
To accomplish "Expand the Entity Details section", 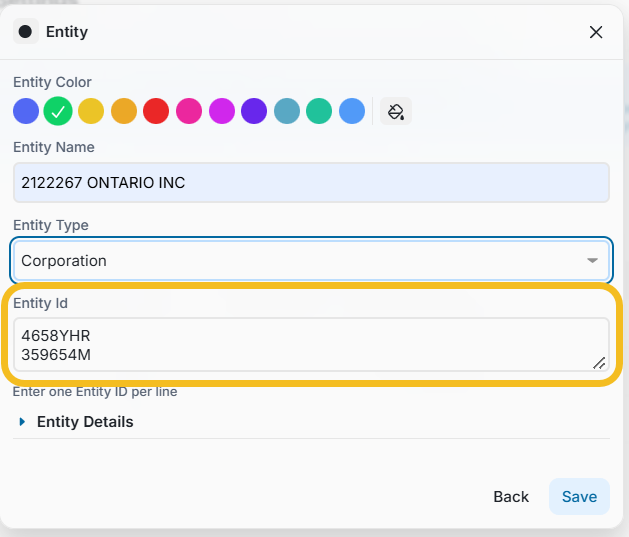I will click(x=77, y=422).
